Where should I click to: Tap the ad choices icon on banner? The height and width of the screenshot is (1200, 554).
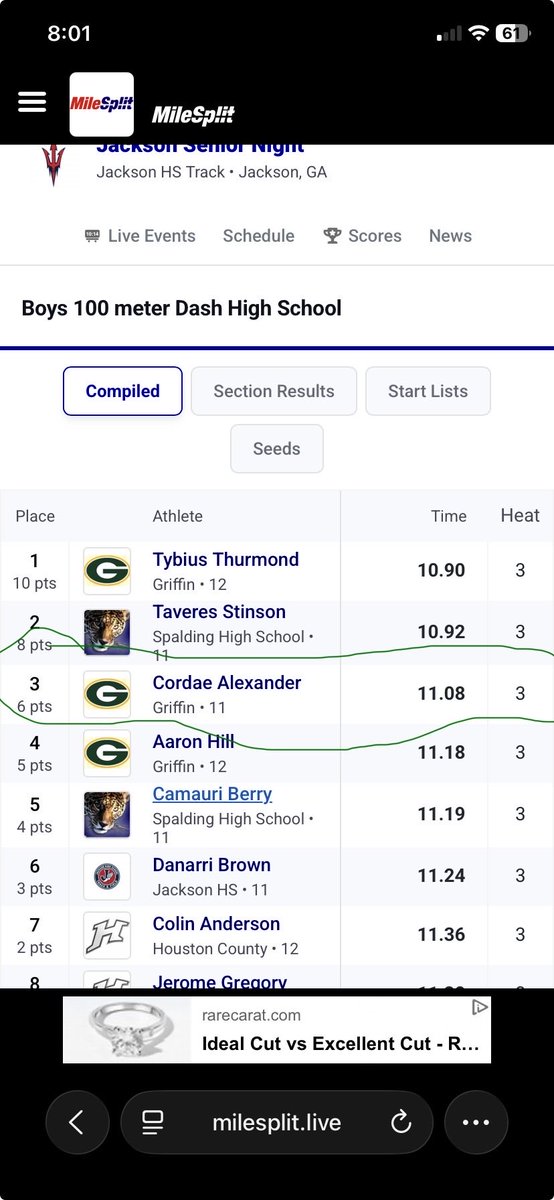(x=480, y=1006)
